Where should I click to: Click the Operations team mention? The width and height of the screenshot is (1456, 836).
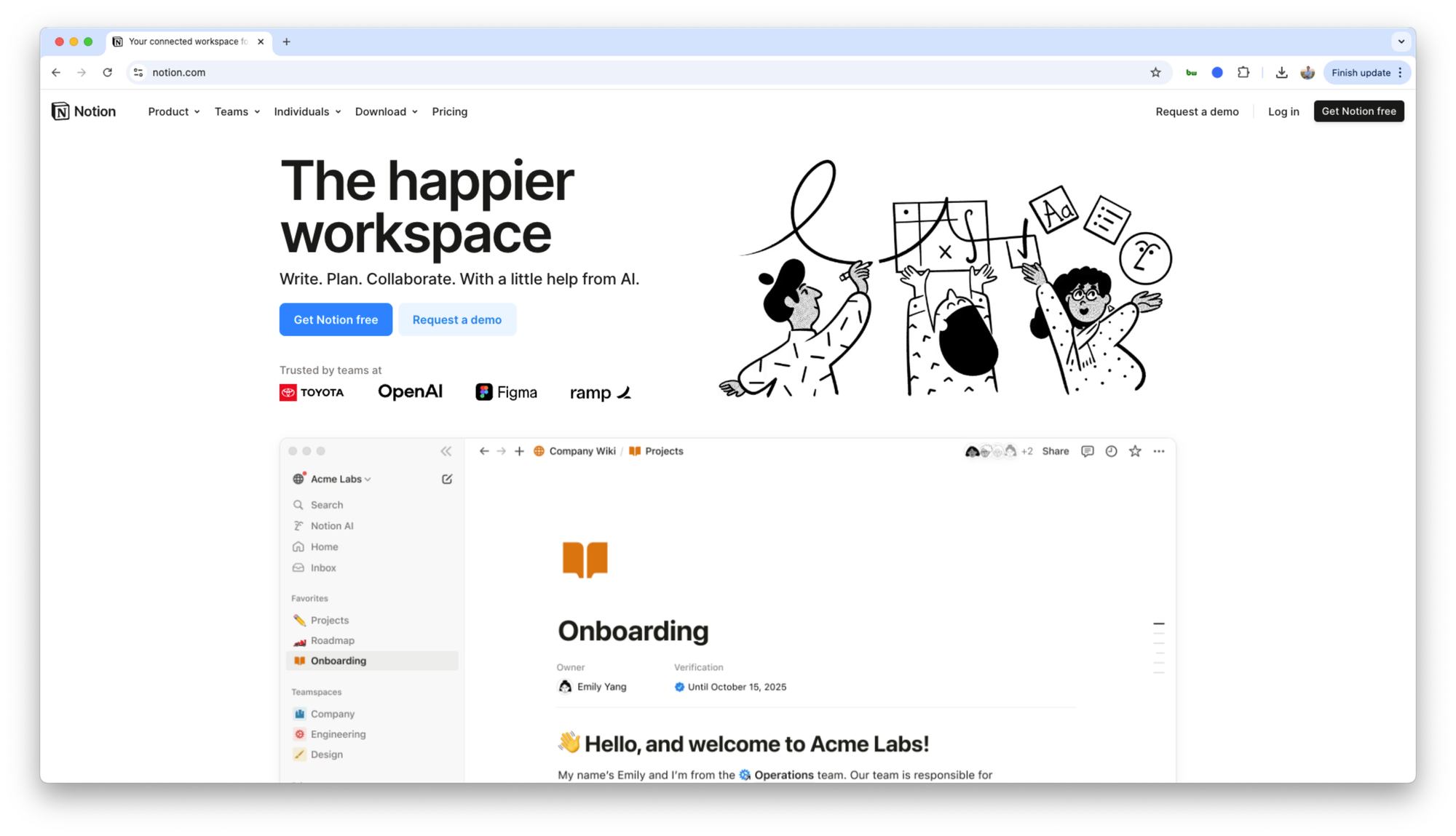tap(776, 775)
